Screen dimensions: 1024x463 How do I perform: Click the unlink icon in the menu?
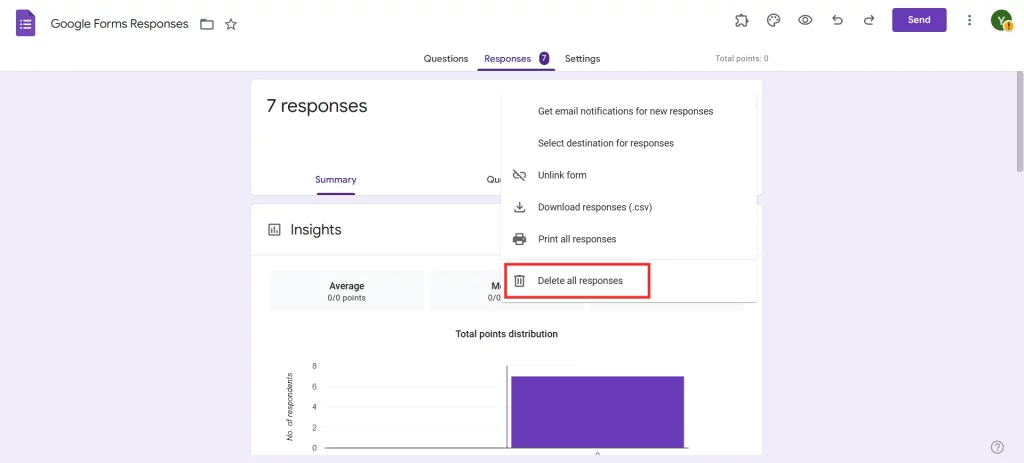(519, 175)
